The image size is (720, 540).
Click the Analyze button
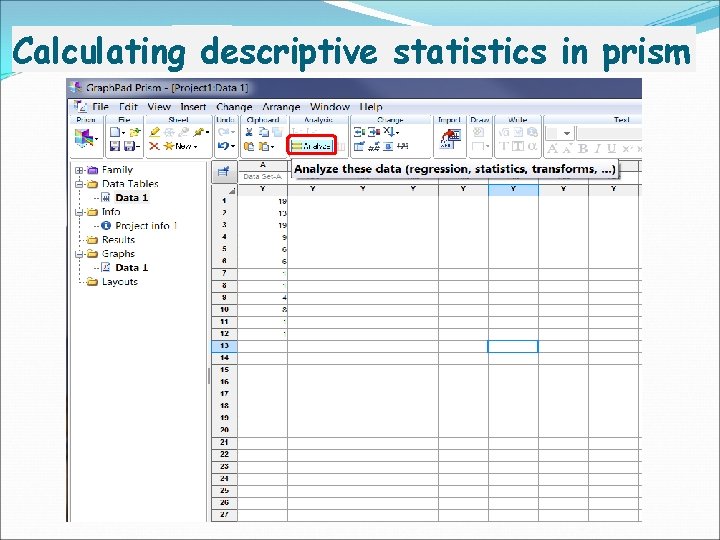click(x=311, y=146)
